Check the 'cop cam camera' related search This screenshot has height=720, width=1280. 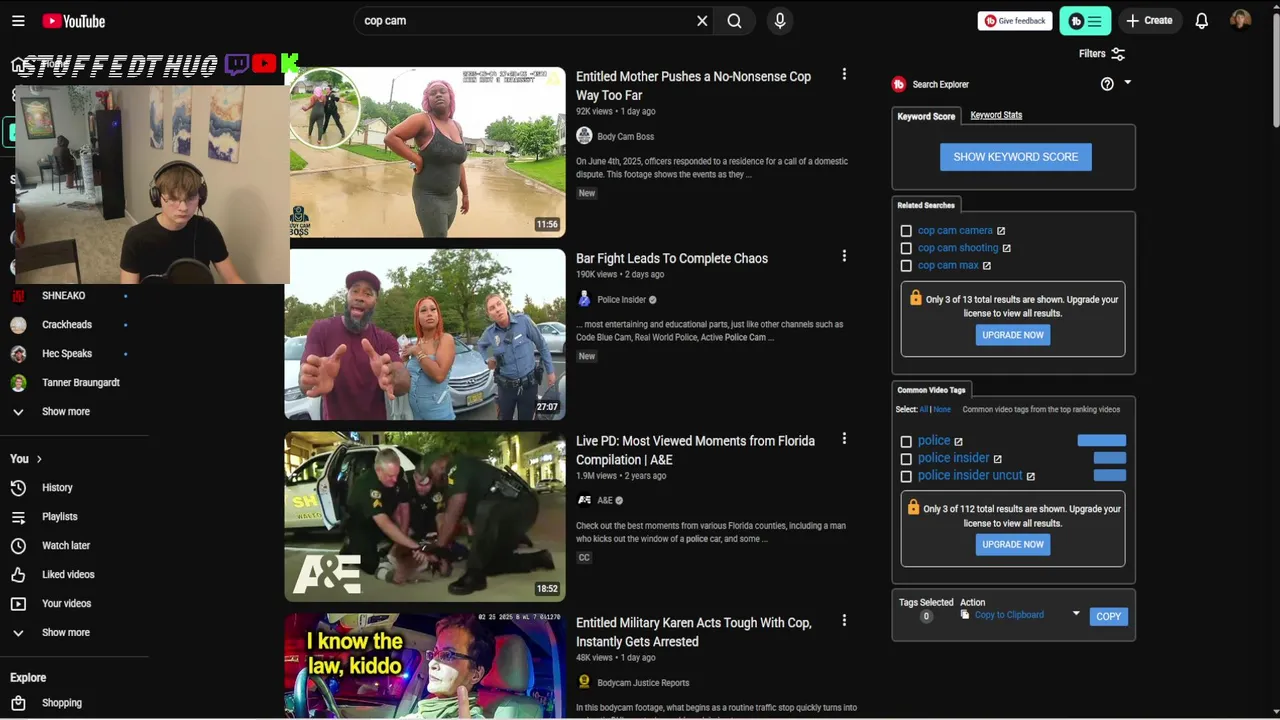point(906,231)
